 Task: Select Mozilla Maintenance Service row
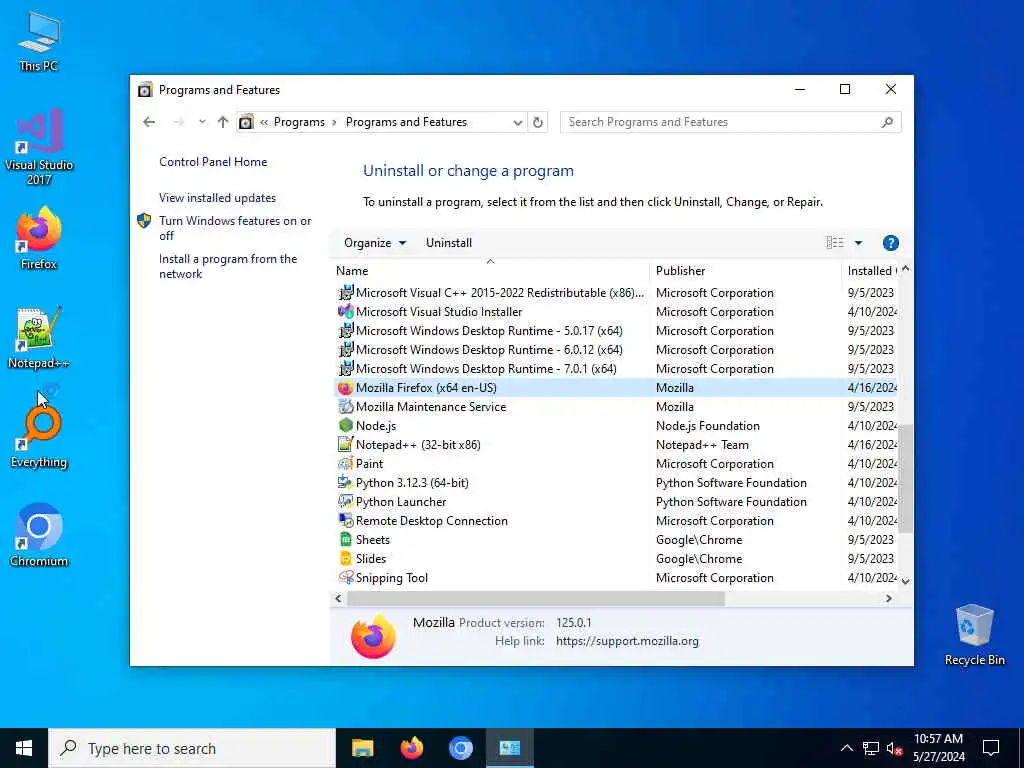[616, 407]
